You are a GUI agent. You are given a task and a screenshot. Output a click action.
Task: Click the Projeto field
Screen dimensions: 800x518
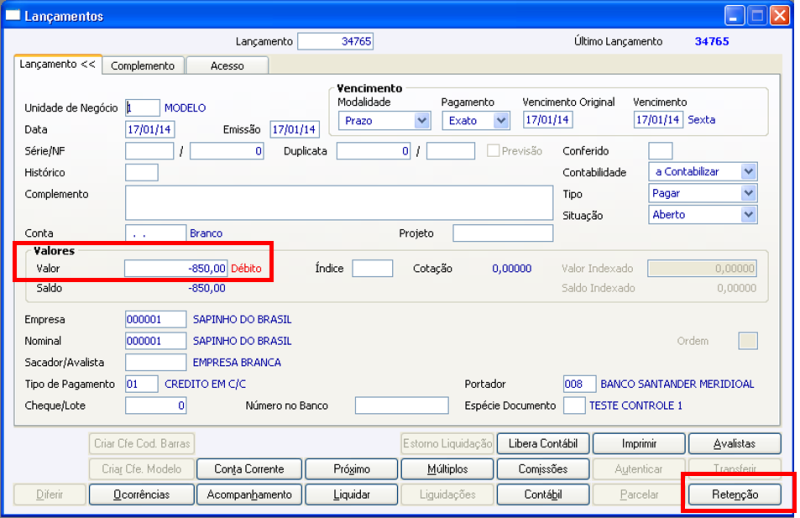pyautogui.click(x=503, y=233)
